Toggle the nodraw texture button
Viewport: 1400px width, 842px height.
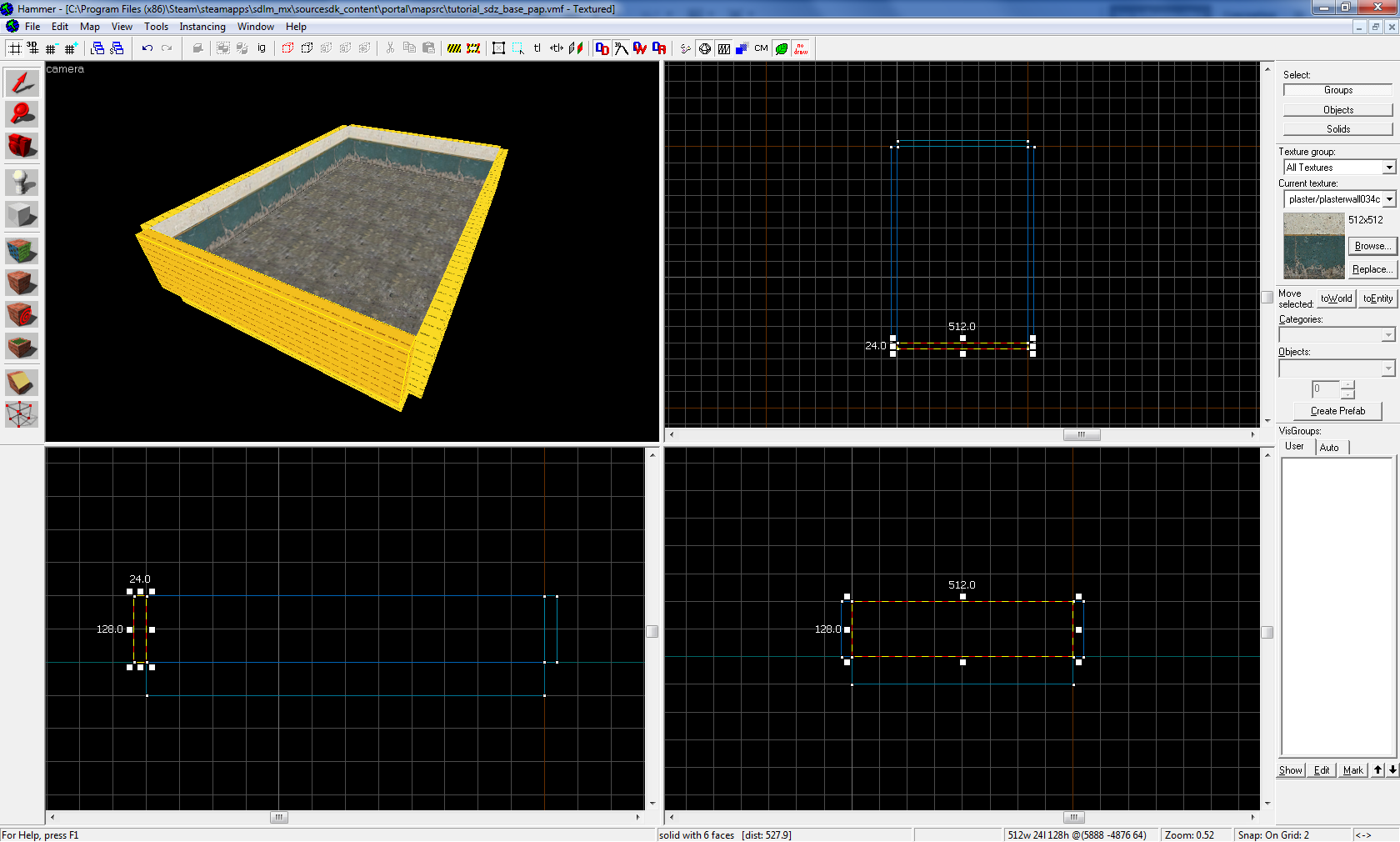(800, 48)
